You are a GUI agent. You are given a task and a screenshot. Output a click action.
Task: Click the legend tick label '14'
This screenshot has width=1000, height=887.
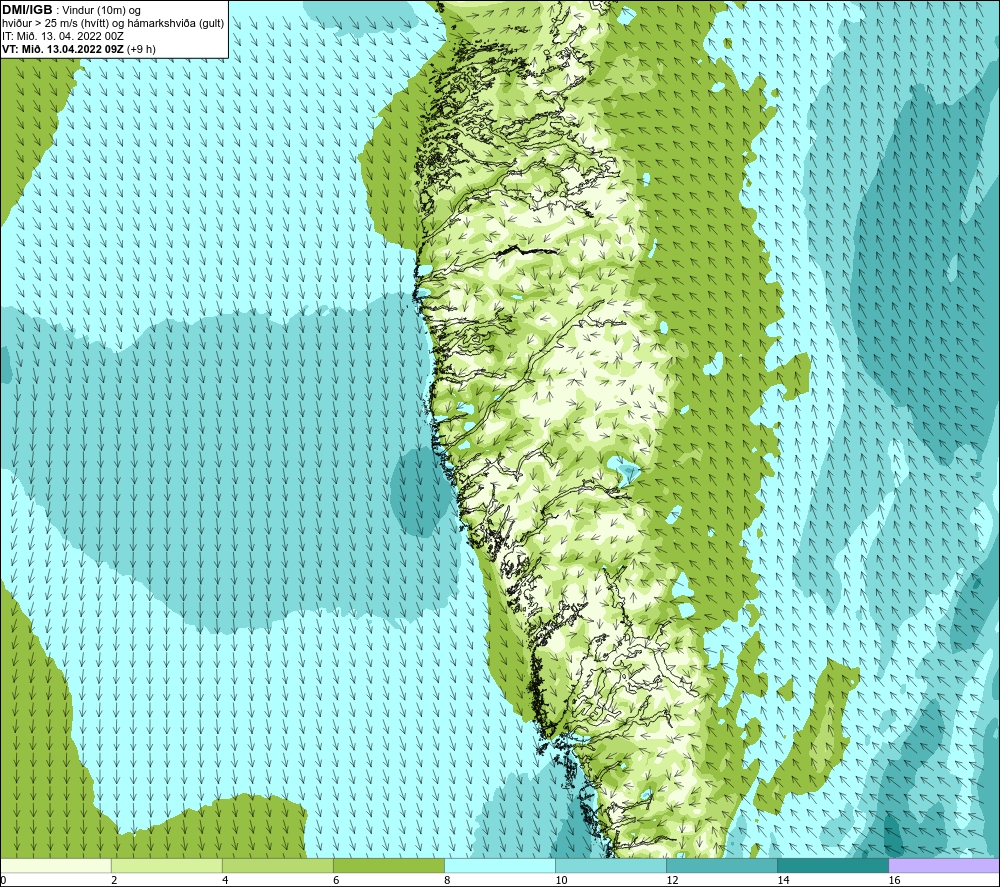click(783, 881)
